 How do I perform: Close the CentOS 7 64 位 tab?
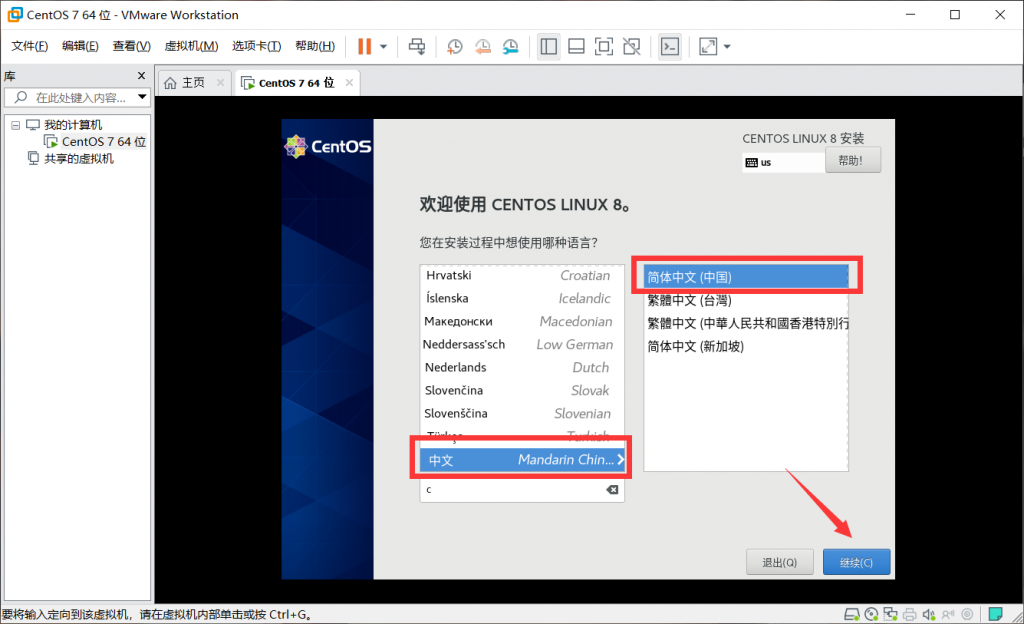(349, 82)
